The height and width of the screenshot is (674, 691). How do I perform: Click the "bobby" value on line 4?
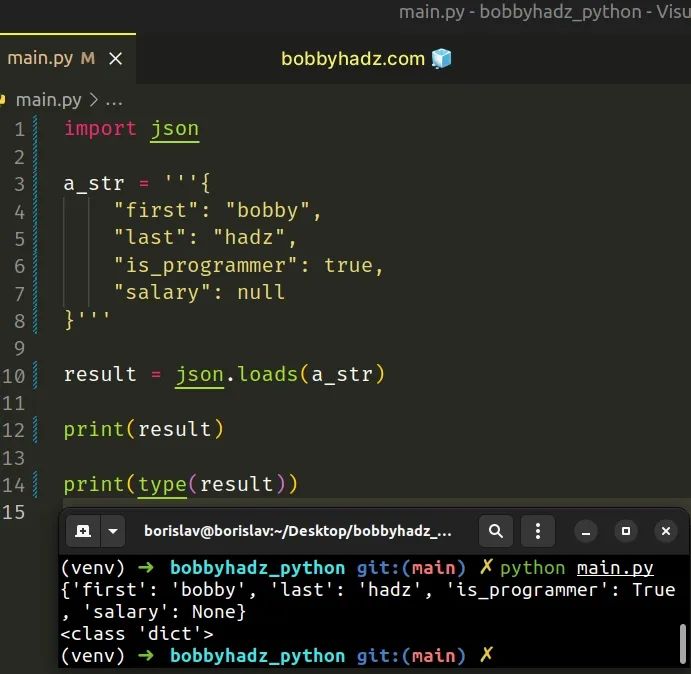tap(268, 211)
